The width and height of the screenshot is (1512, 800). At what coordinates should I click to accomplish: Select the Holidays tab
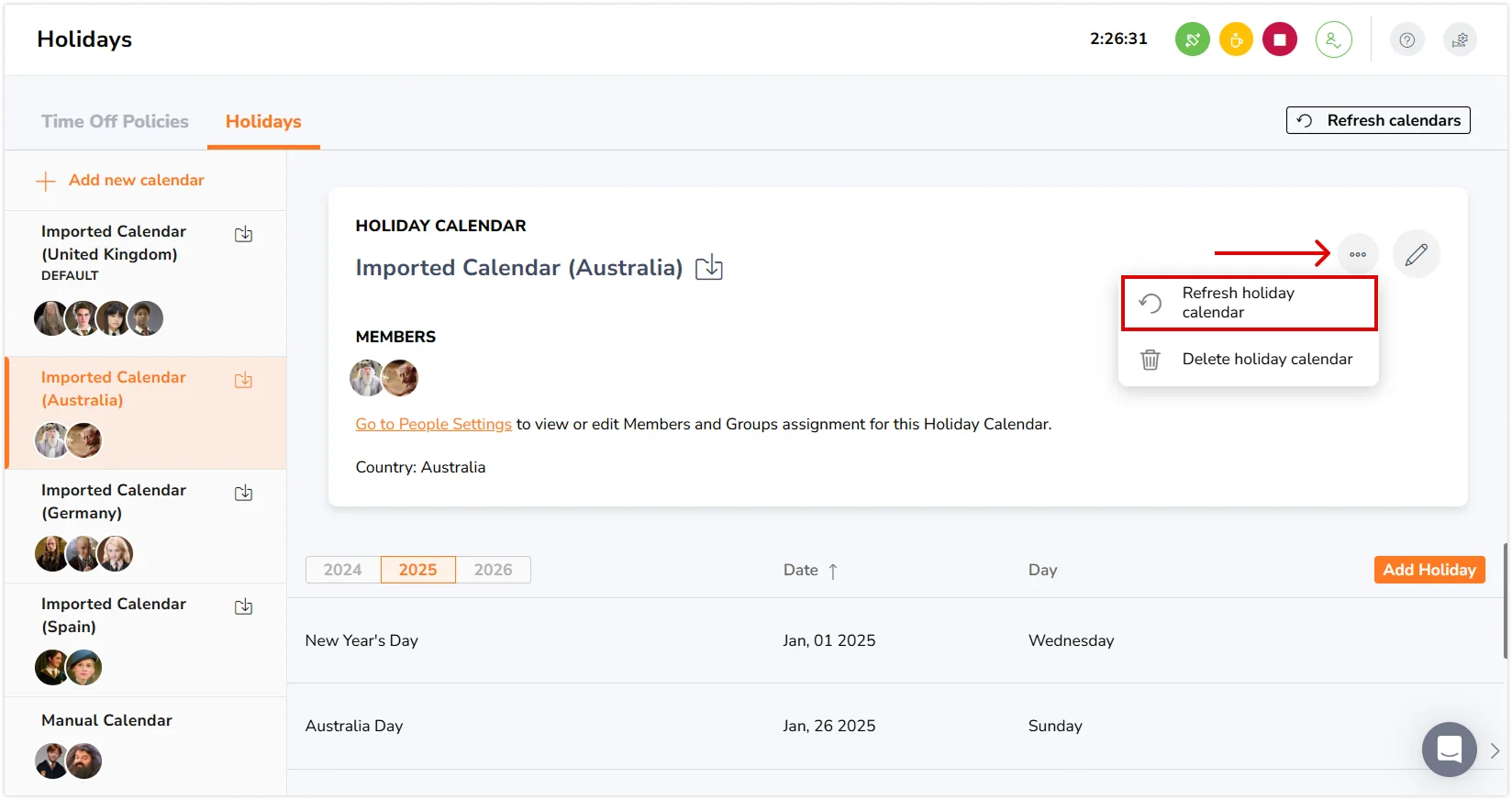pyautogui.click(x=263, y=121)
